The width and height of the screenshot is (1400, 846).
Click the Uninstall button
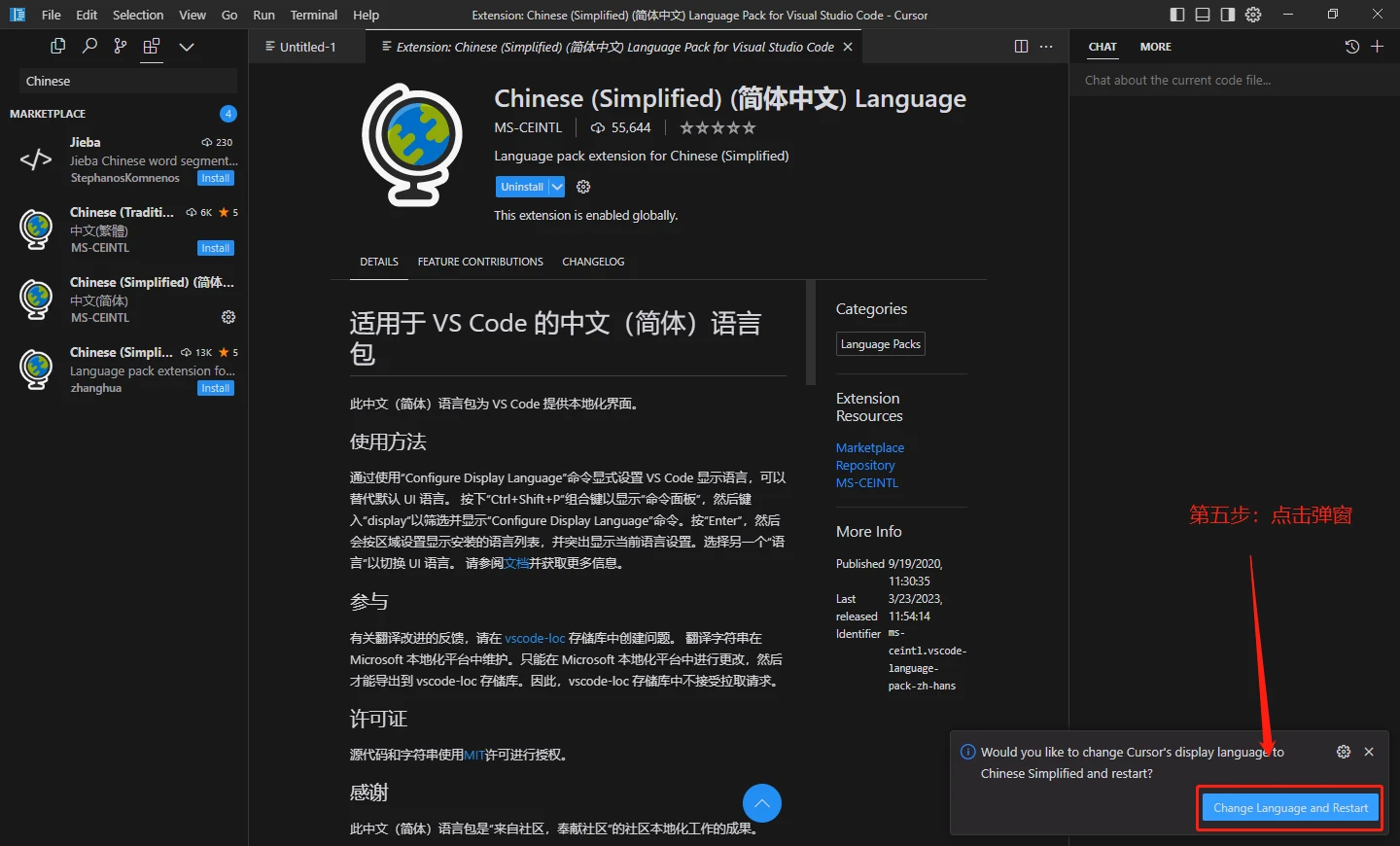[522, 187]
